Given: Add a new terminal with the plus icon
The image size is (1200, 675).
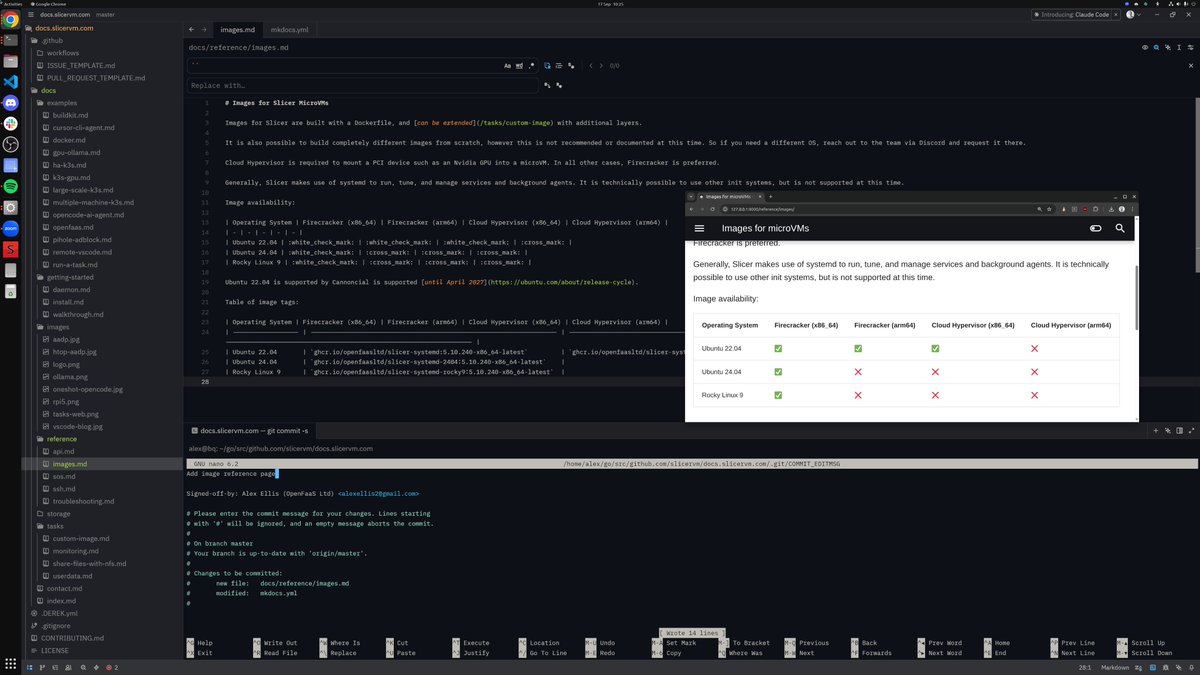Looking at the screenshot, I should tap(1155, 430).
